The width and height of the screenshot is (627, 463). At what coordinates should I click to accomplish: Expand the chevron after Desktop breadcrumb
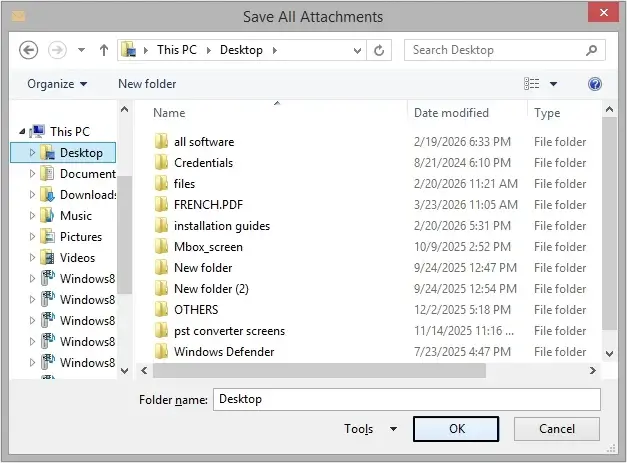coord(275,50)
